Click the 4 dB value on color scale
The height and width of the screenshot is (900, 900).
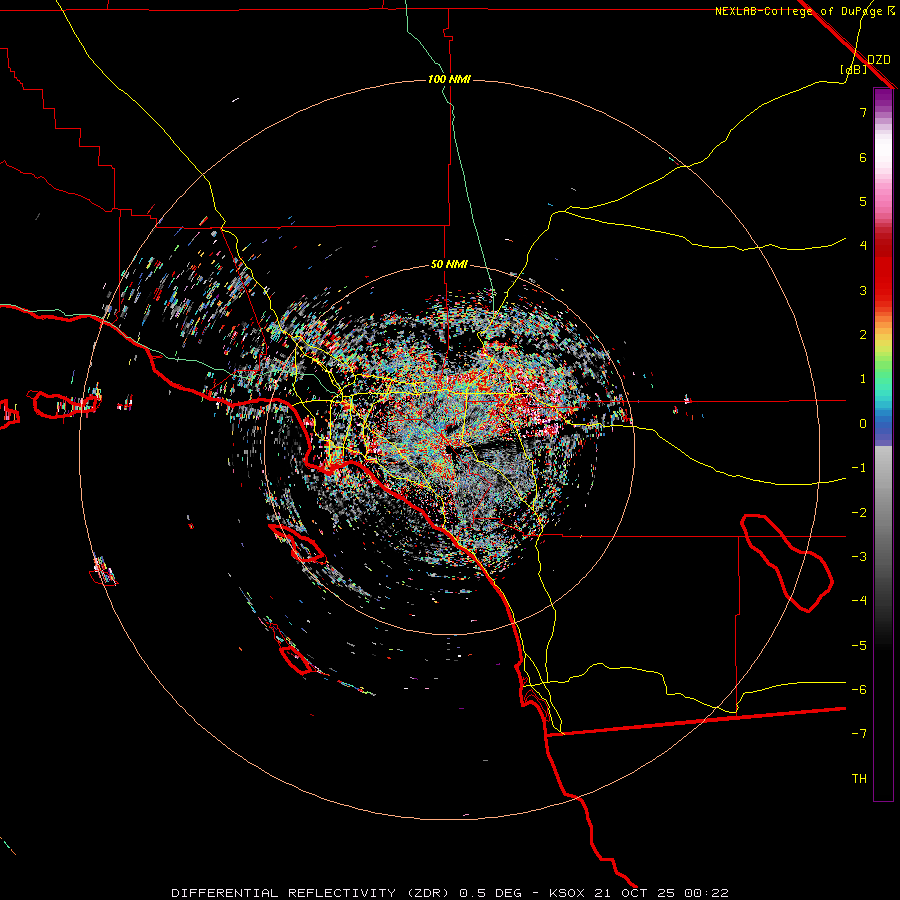863,246
